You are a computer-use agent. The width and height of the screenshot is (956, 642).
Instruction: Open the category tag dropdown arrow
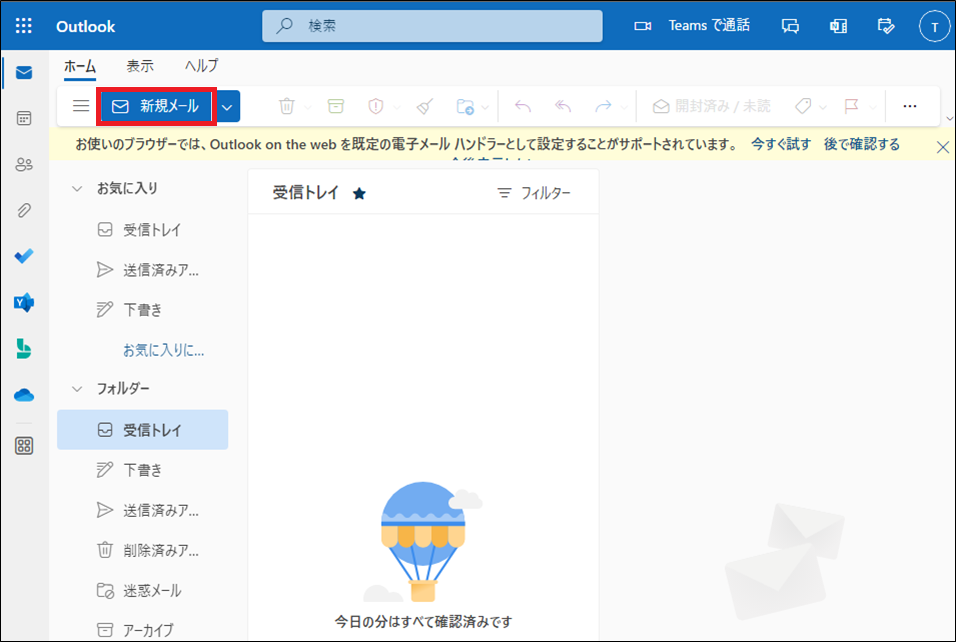point(823,107)
